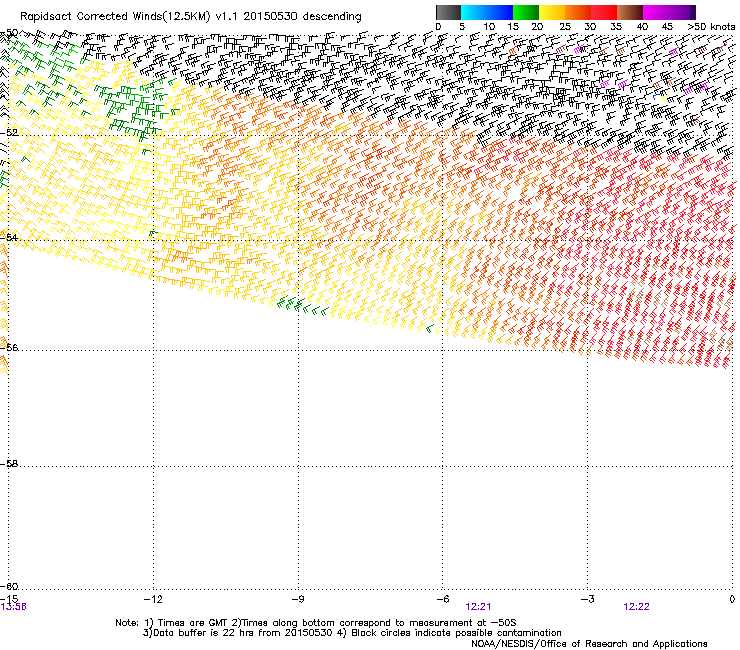Click the magenta wind barbs in upper right

(x=696, y=88)
